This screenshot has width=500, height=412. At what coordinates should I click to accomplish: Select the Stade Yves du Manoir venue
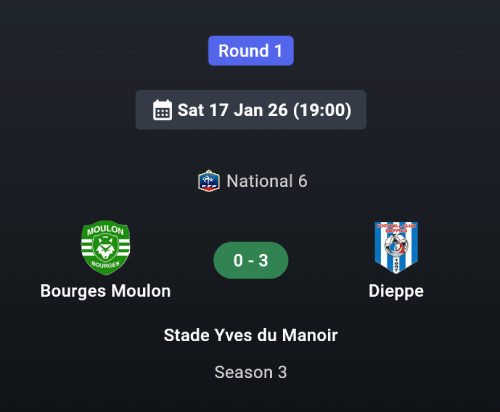coord(251,335)
